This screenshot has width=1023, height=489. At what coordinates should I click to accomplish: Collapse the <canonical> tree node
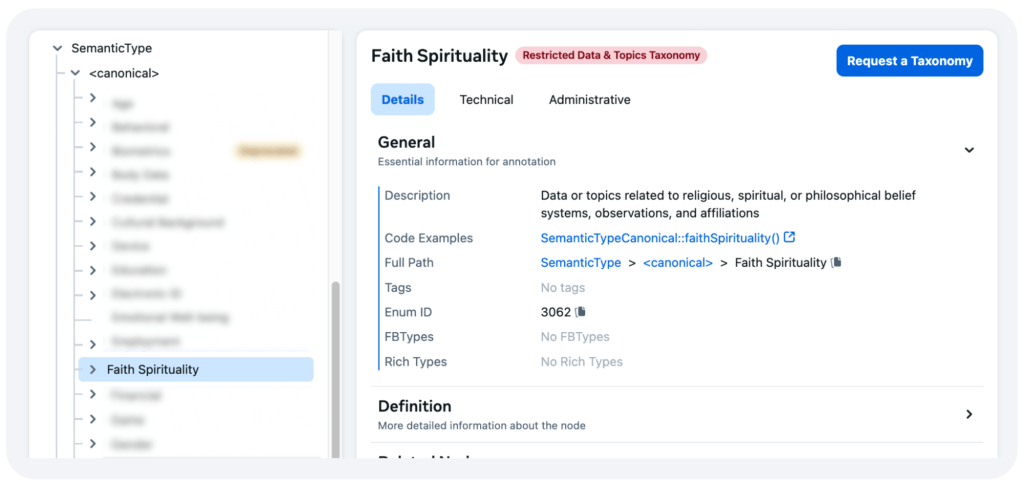coord(75,73)
